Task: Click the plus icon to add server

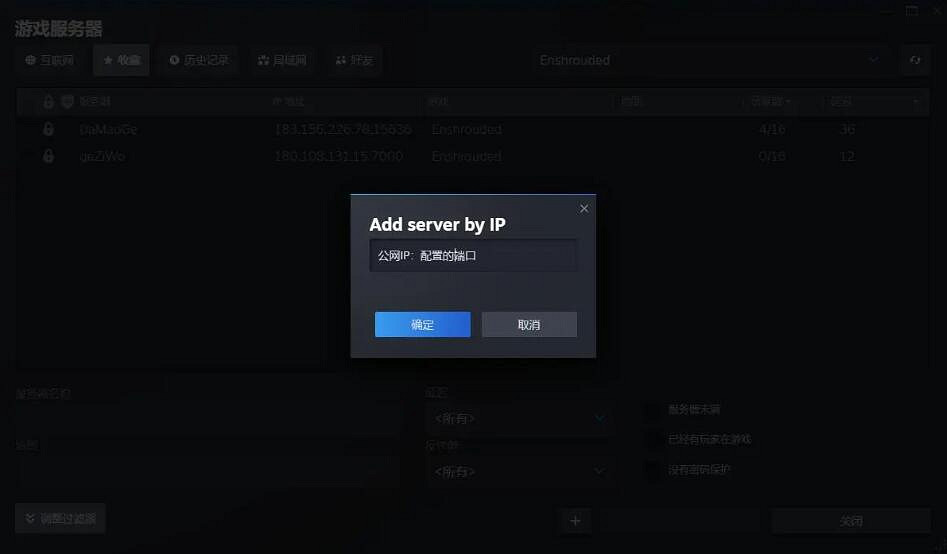Action: [575, 520]
